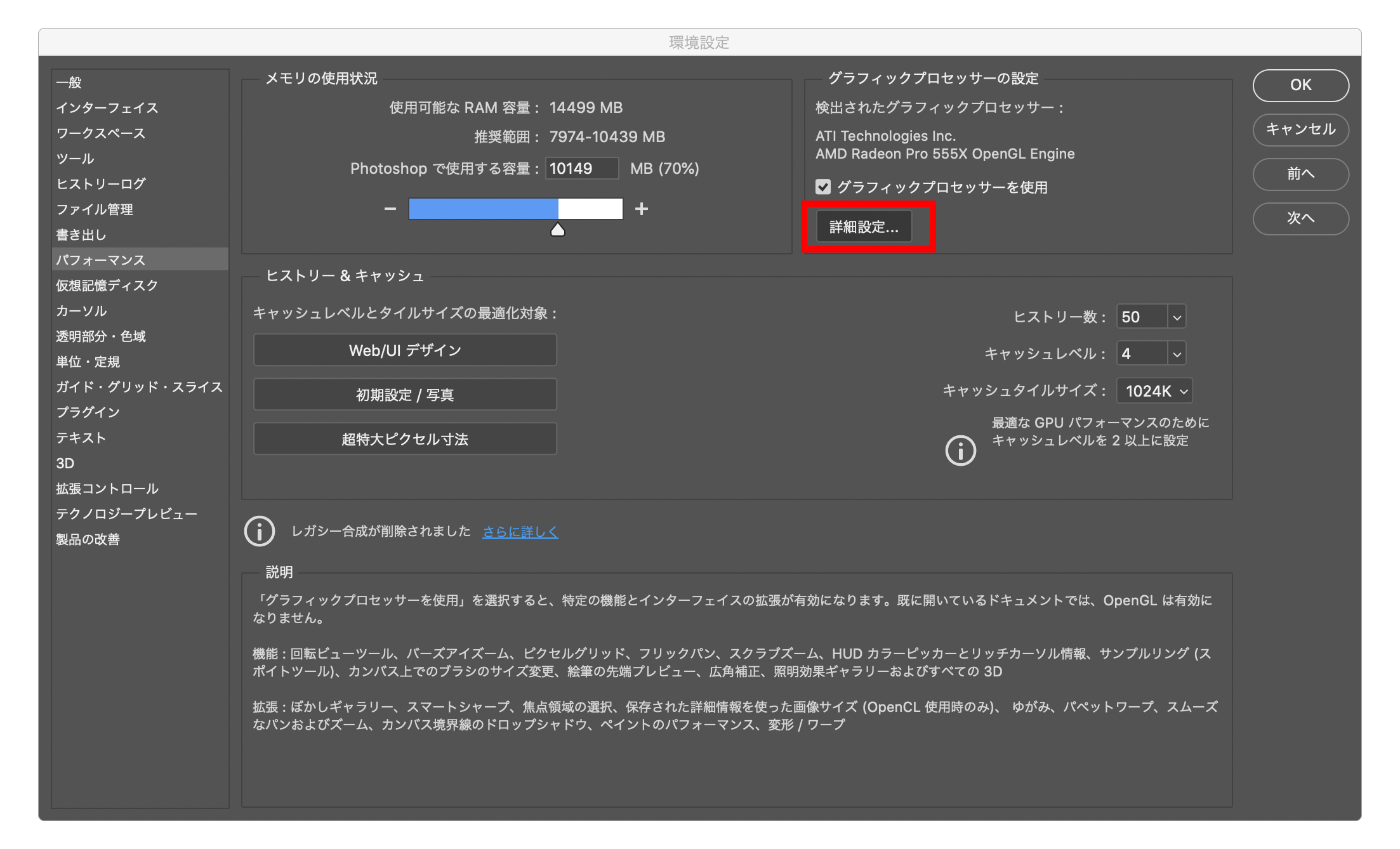
Task: Open the キャッシュレベル dropdown arrow
Action: pos(1177,353)
